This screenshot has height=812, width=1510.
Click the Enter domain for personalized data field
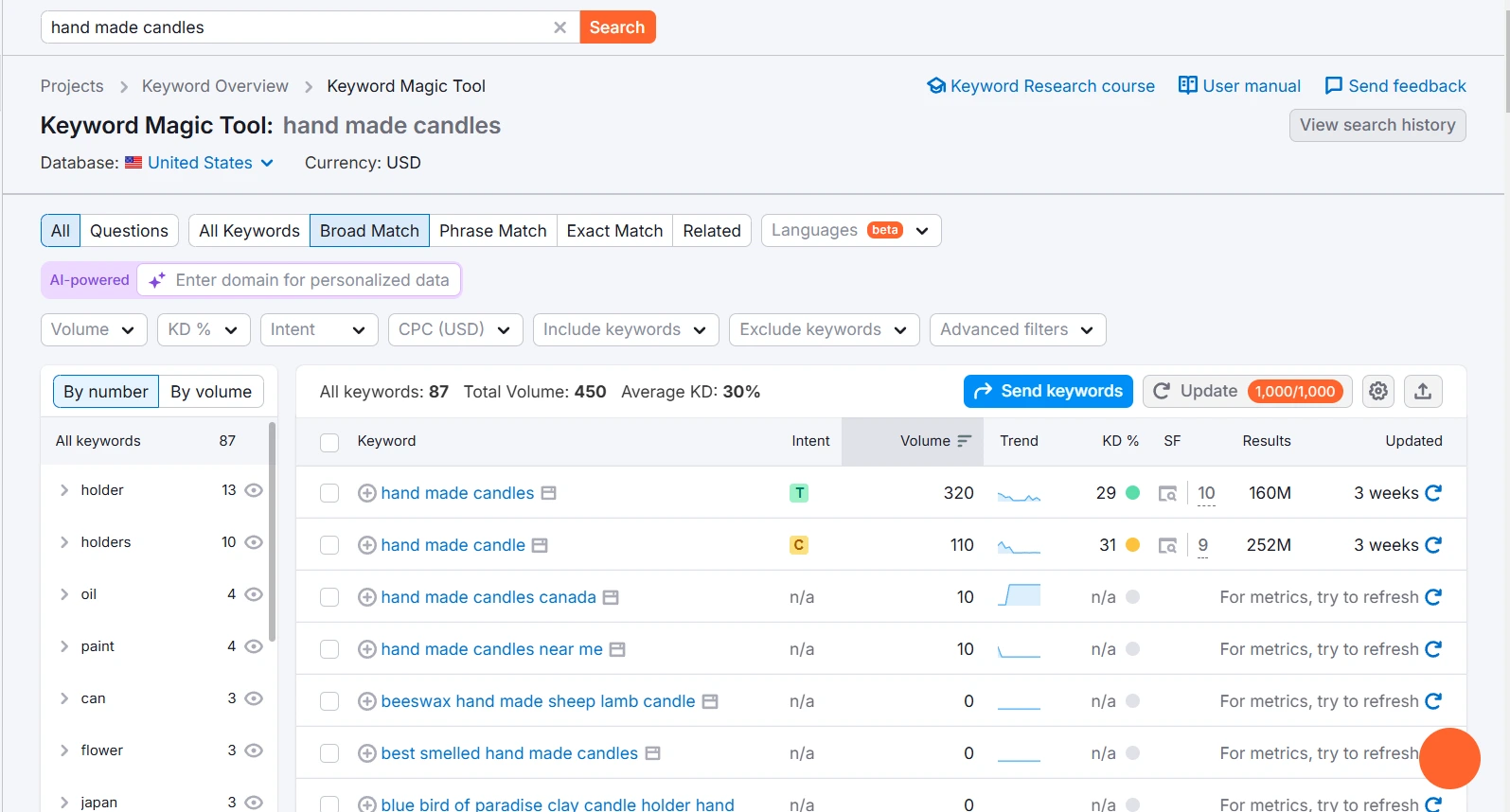click(x=299, y=280)
